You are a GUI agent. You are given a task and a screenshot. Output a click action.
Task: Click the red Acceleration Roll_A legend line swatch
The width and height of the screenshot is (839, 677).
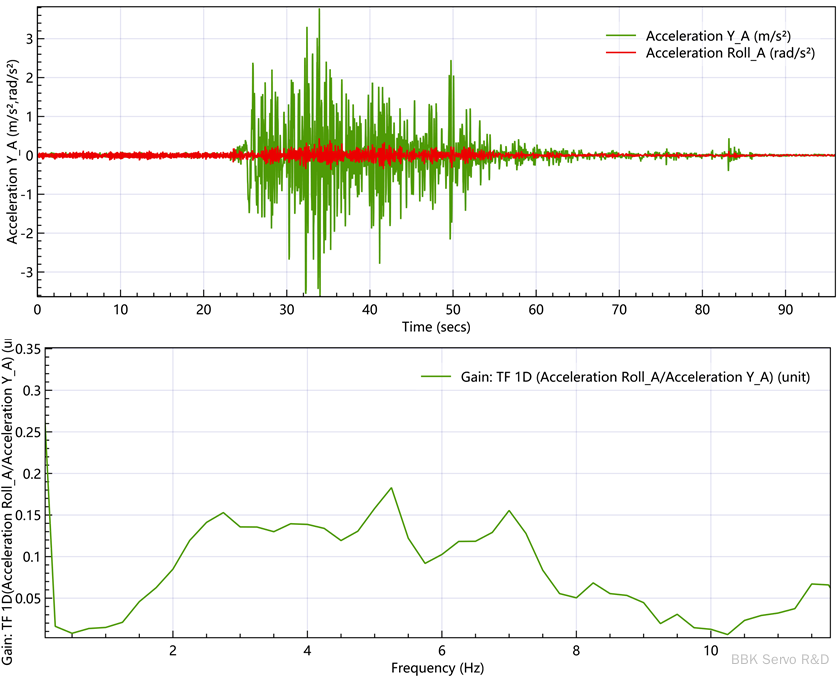pos(622,53)
